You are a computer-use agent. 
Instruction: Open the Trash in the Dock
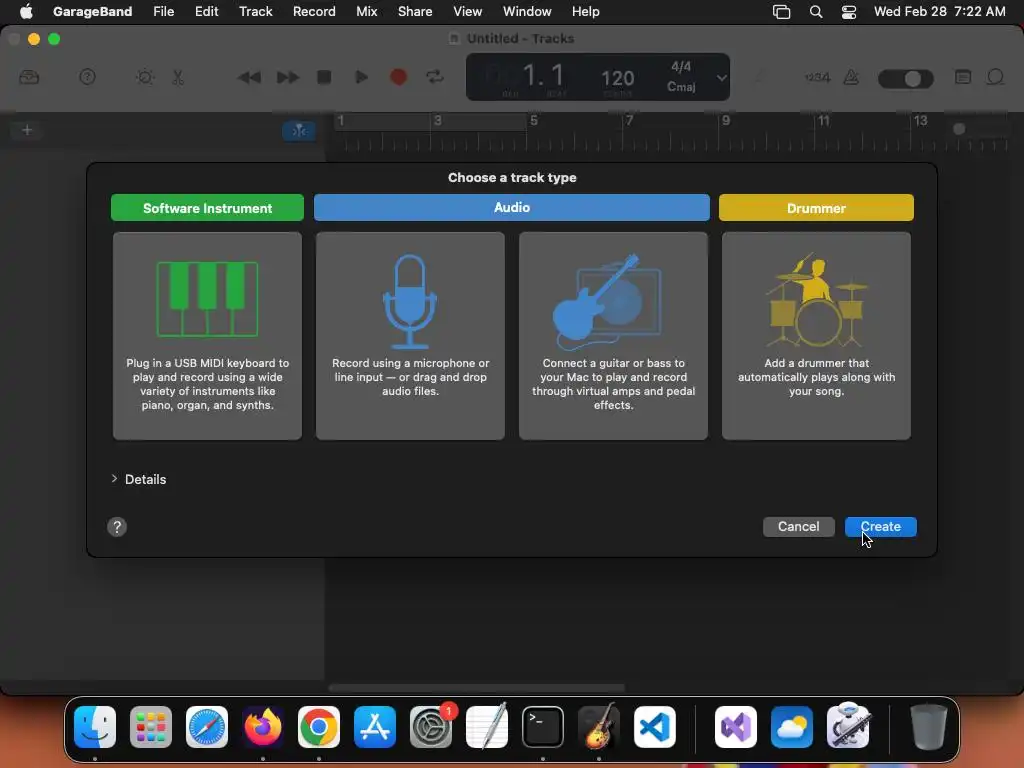[928, 727]
